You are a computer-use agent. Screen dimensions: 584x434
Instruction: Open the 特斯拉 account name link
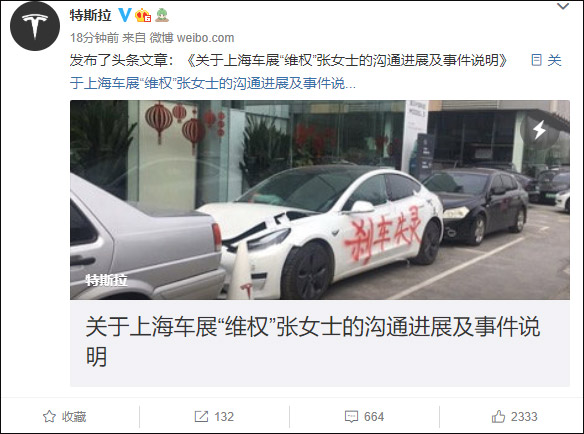(91, 15)
